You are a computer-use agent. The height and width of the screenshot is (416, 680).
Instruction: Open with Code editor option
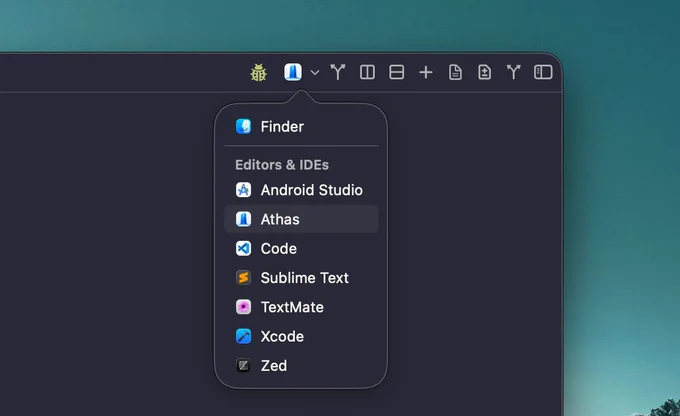301,249
